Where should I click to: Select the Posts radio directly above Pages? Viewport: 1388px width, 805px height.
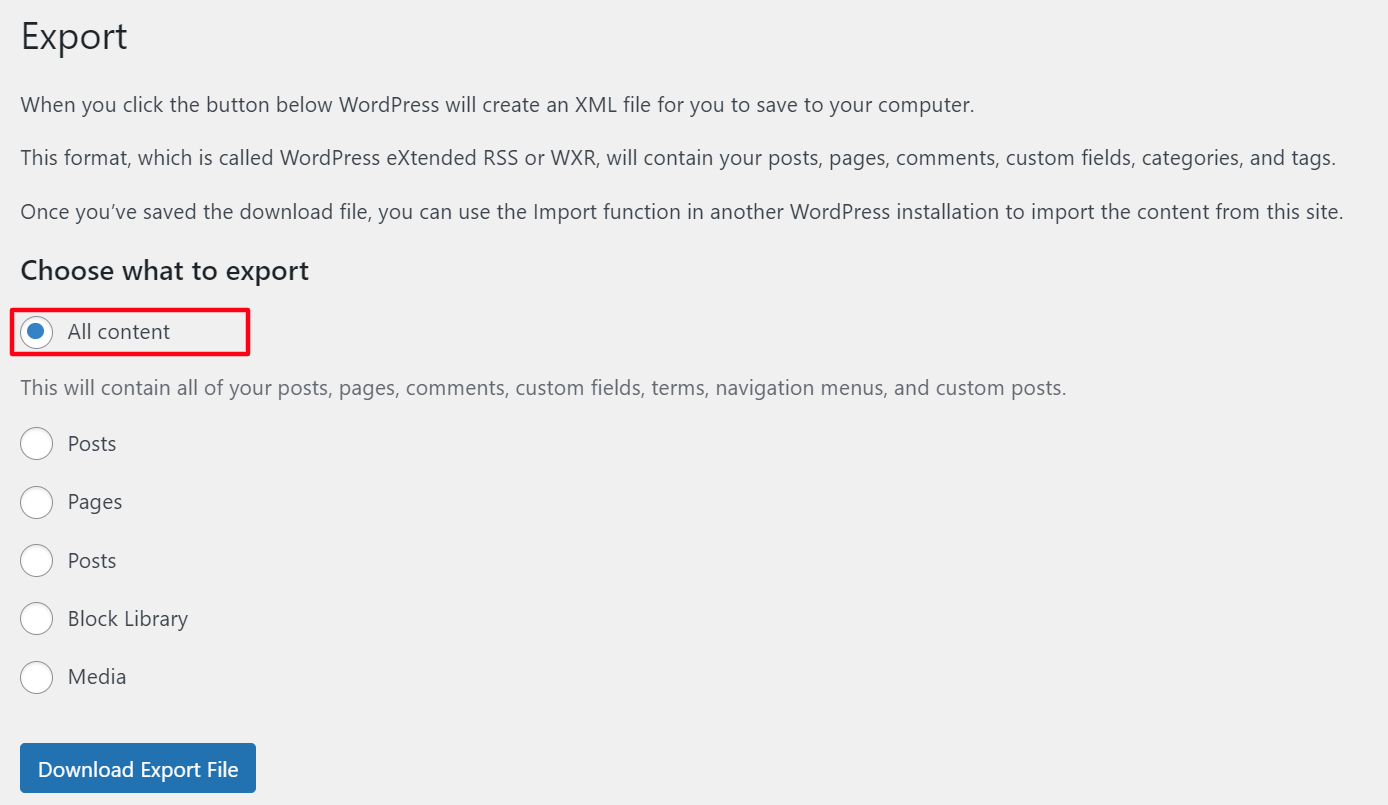37,444
